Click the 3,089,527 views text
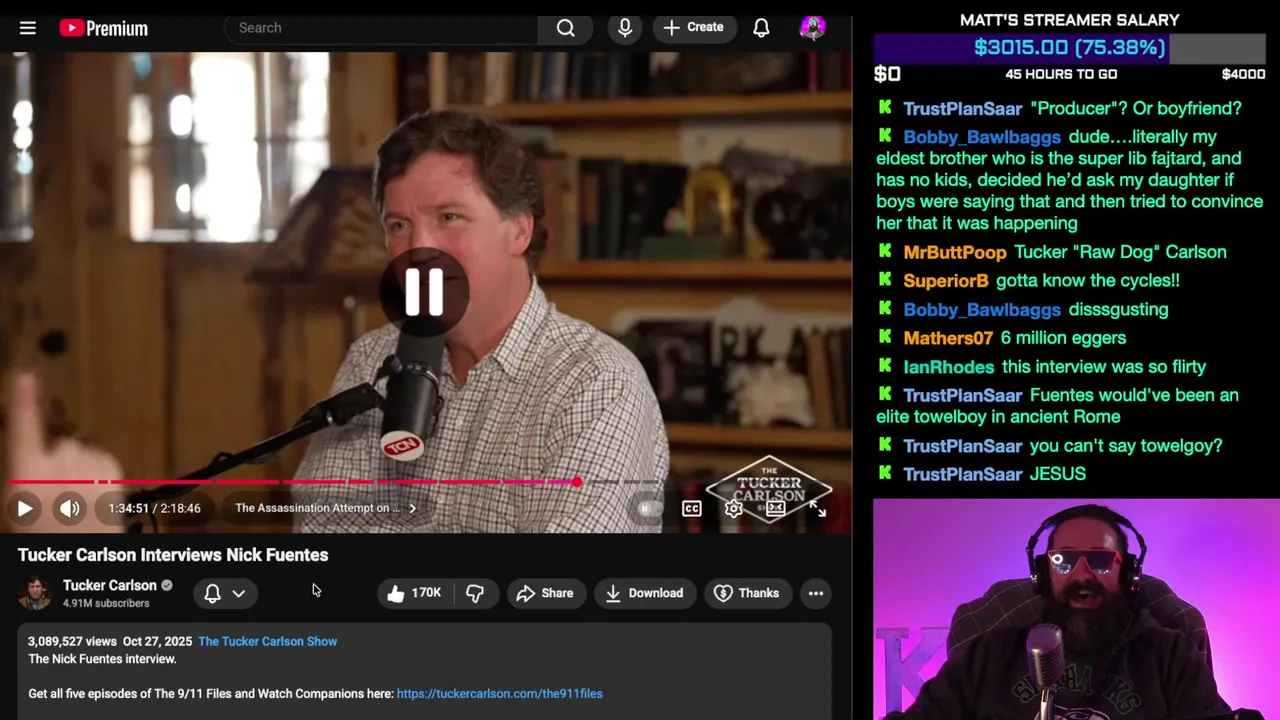Viewport: 1280px width, 720px height. [x=72, y=641]
